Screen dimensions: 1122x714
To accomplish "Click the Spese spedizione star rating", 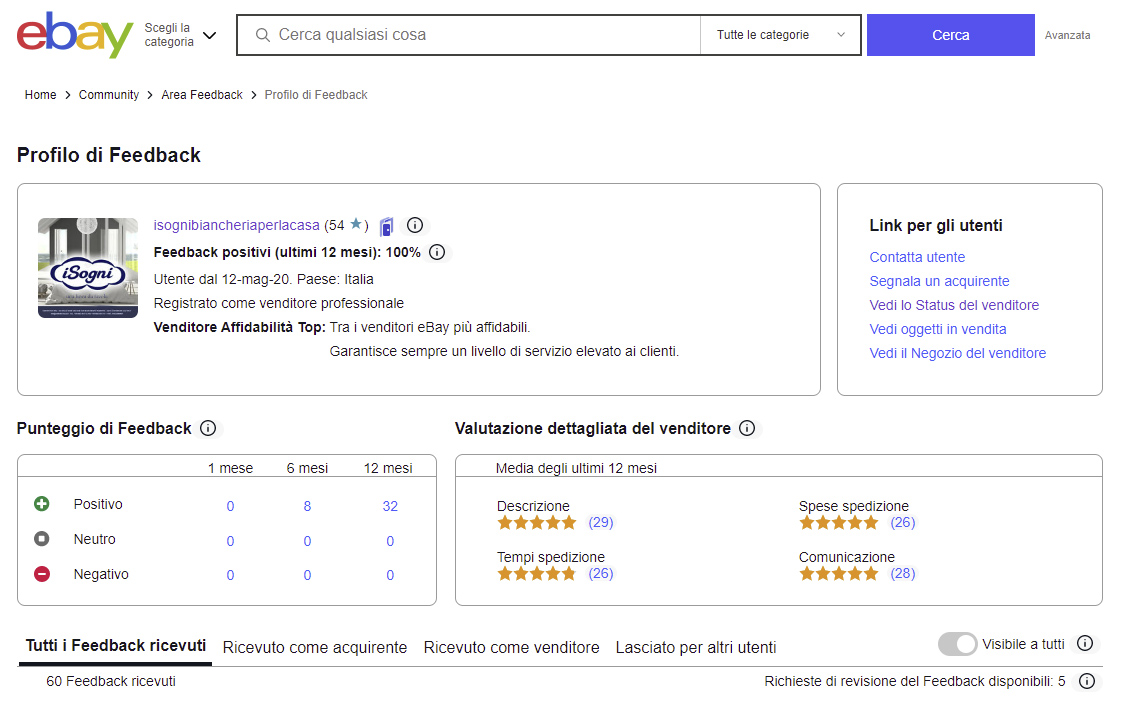I will (839, 522).
